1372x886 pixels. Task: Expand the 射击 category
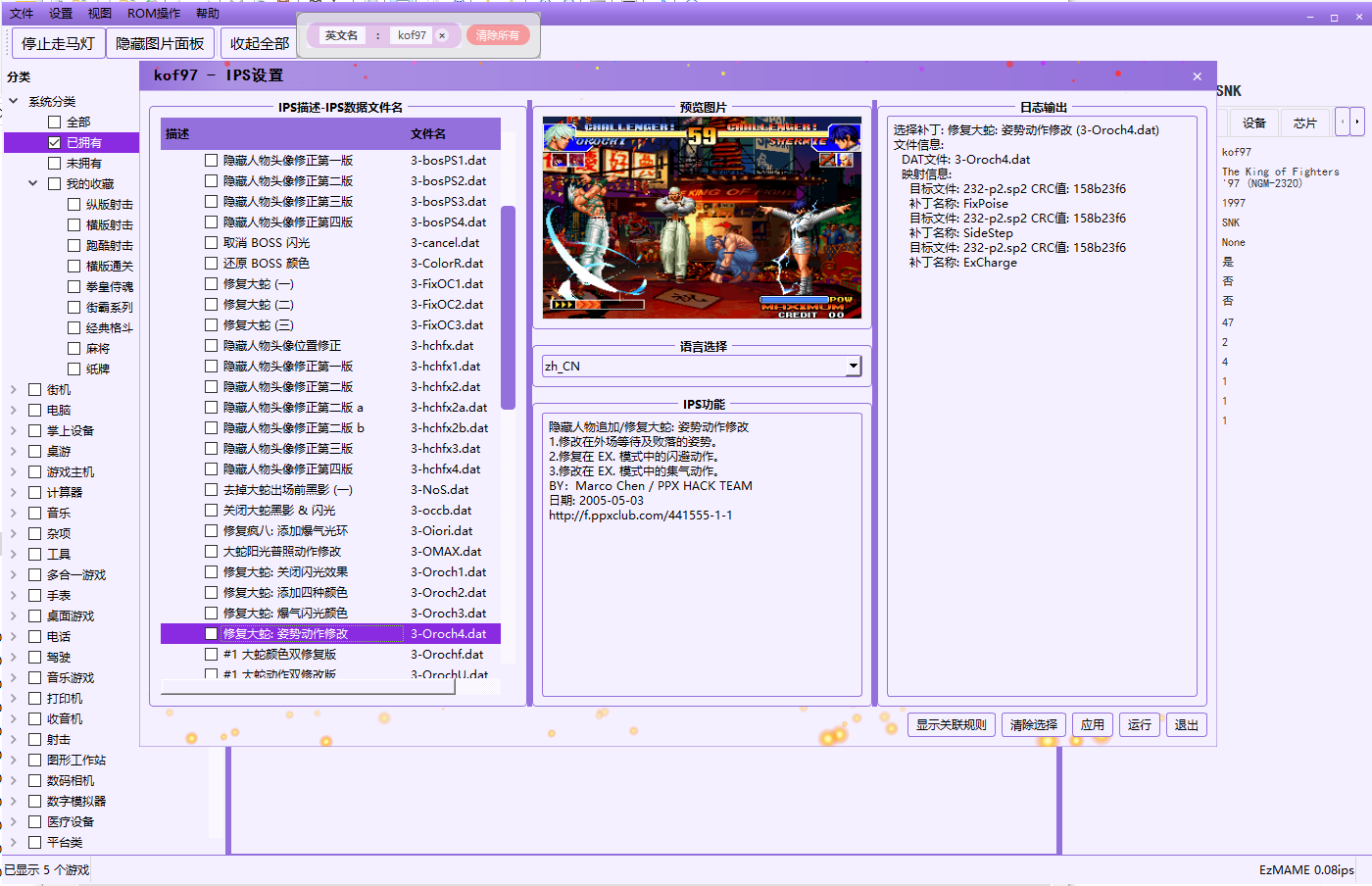pyautogui.click(x=14, y=739)
